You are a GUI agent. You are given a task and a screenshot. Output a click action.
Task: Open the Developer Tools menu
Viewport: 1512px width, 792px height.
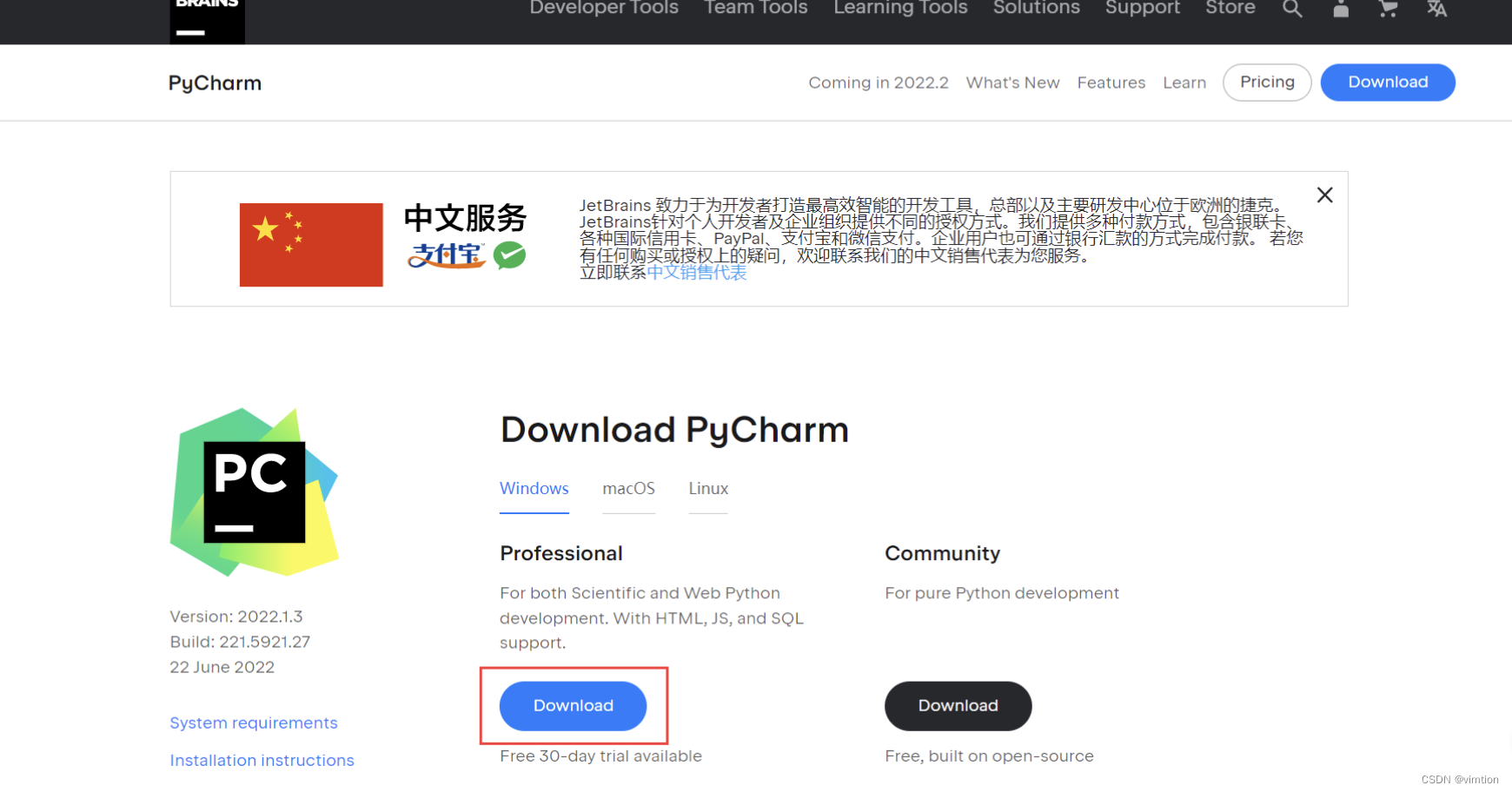tap(604, 8)
